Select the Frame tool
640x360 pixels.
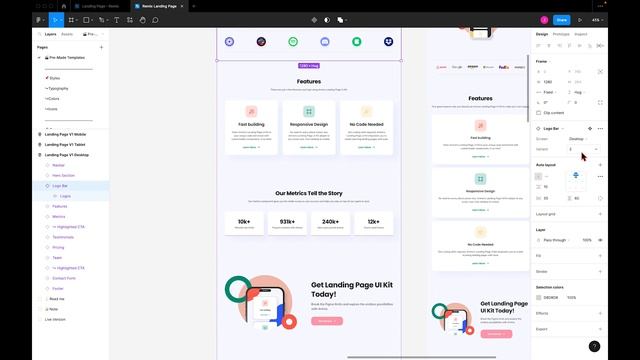coord(71,20)
